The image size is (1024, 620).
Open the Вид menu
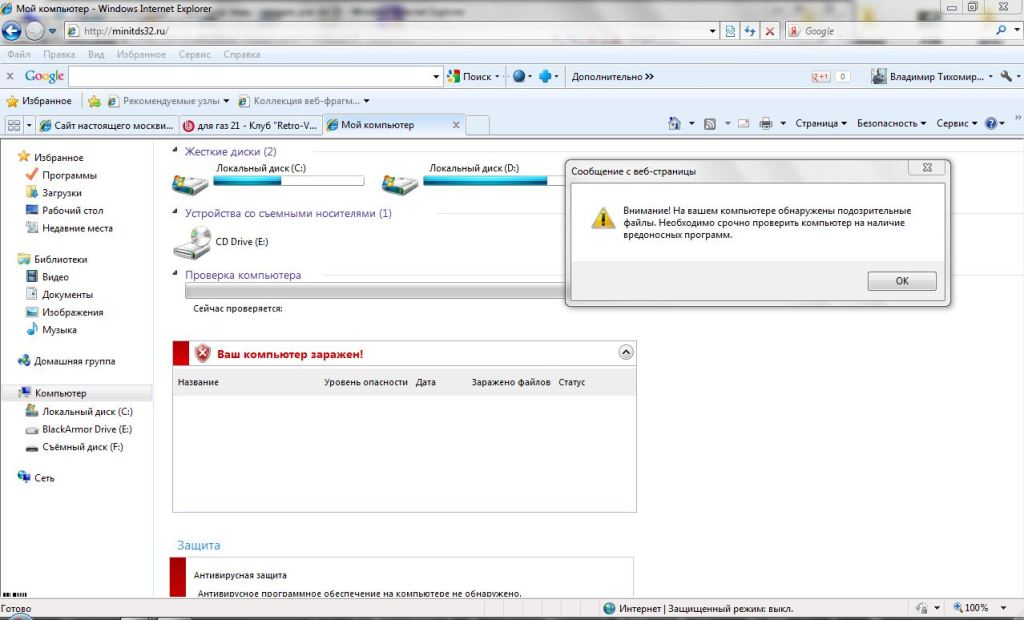(96, 54)
